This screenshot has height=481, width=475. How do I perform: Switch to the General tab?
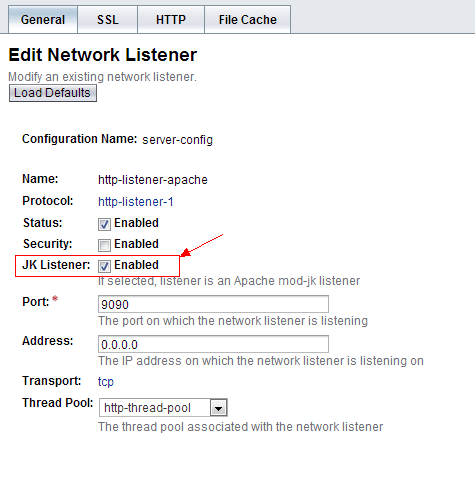(x=43, y=20)
